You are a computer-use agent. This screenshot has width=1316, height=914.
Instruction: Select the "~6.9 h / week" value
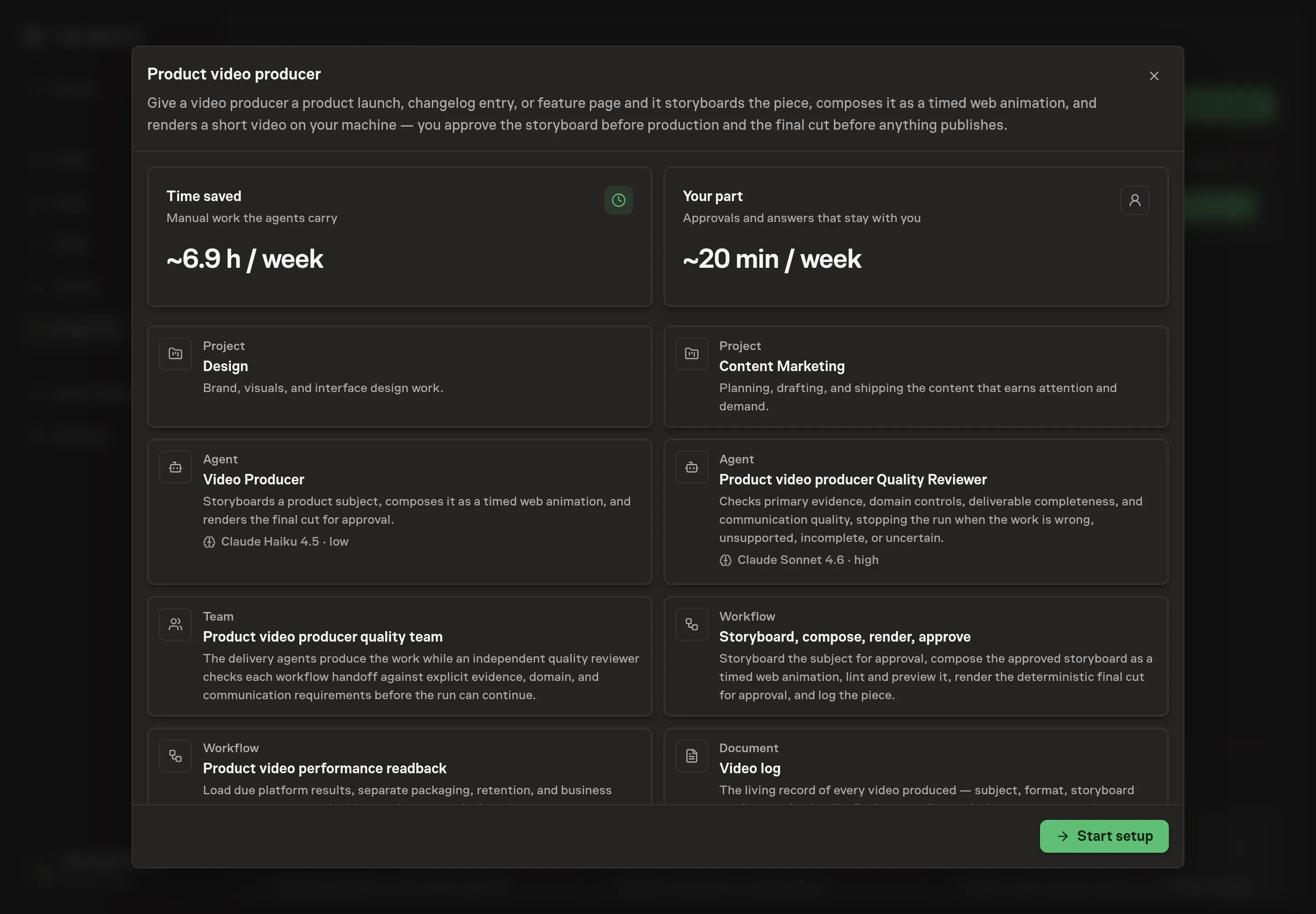244,259
